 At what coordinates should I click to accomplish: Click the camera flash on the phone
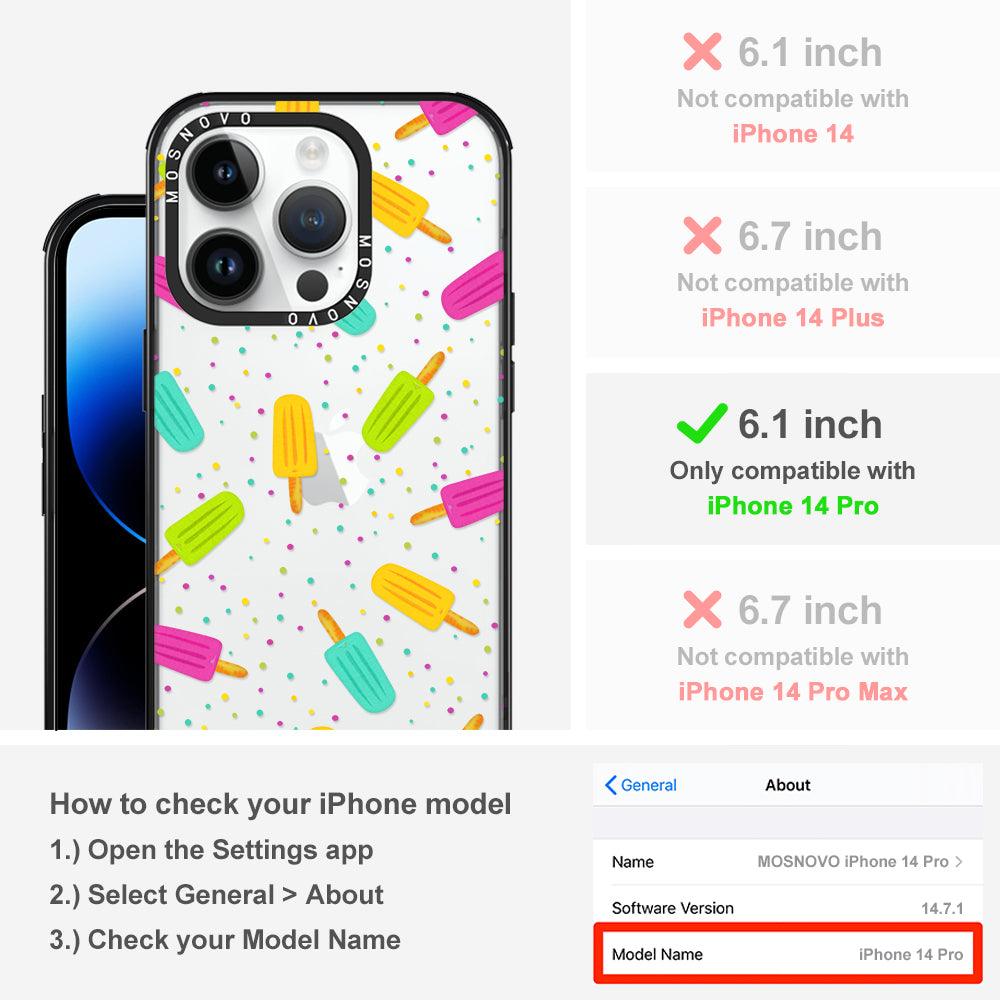tap(312, 152)
